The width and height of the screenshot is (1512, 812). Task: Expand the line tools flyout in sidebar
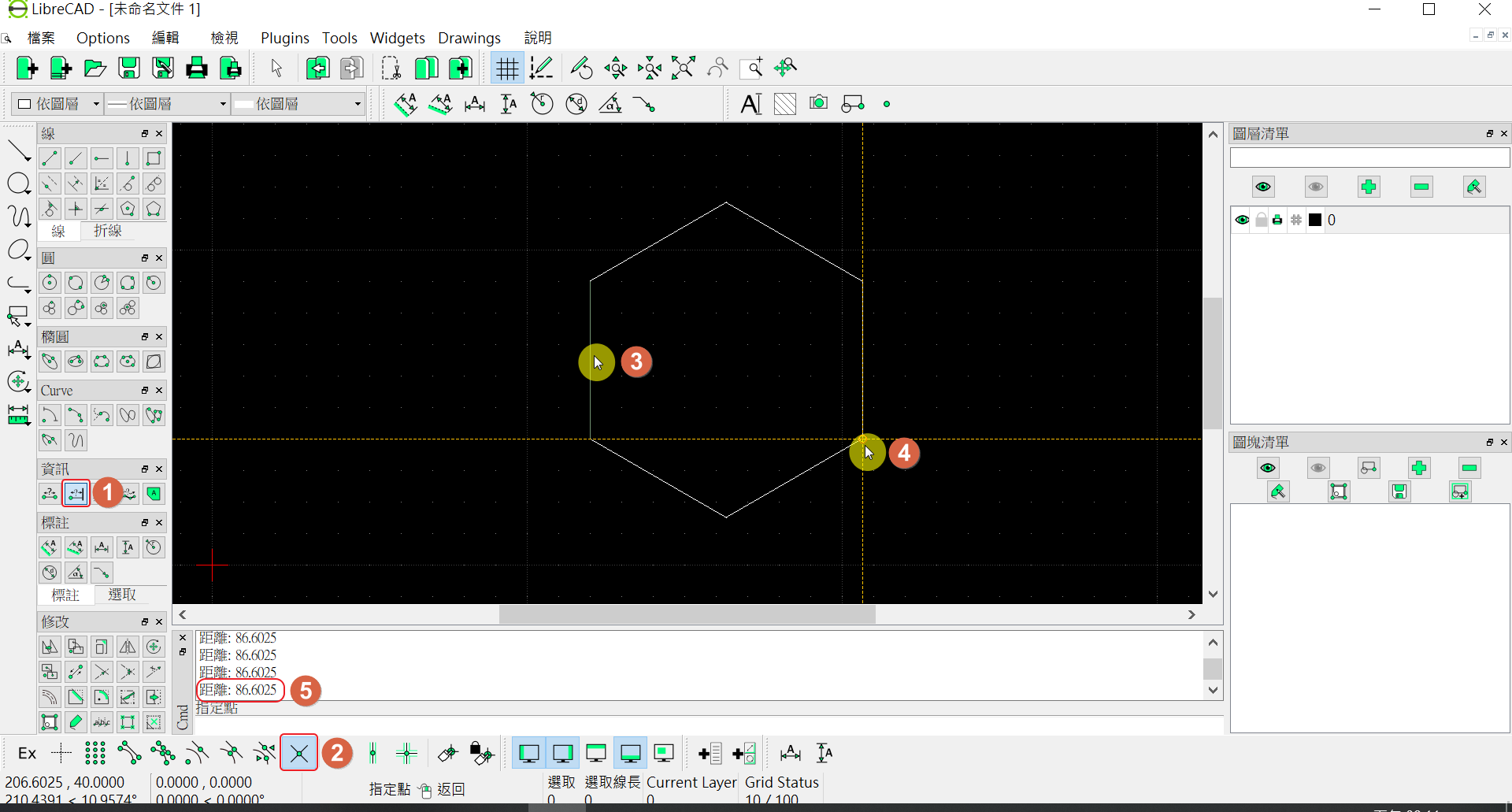[x=19, y=151]
